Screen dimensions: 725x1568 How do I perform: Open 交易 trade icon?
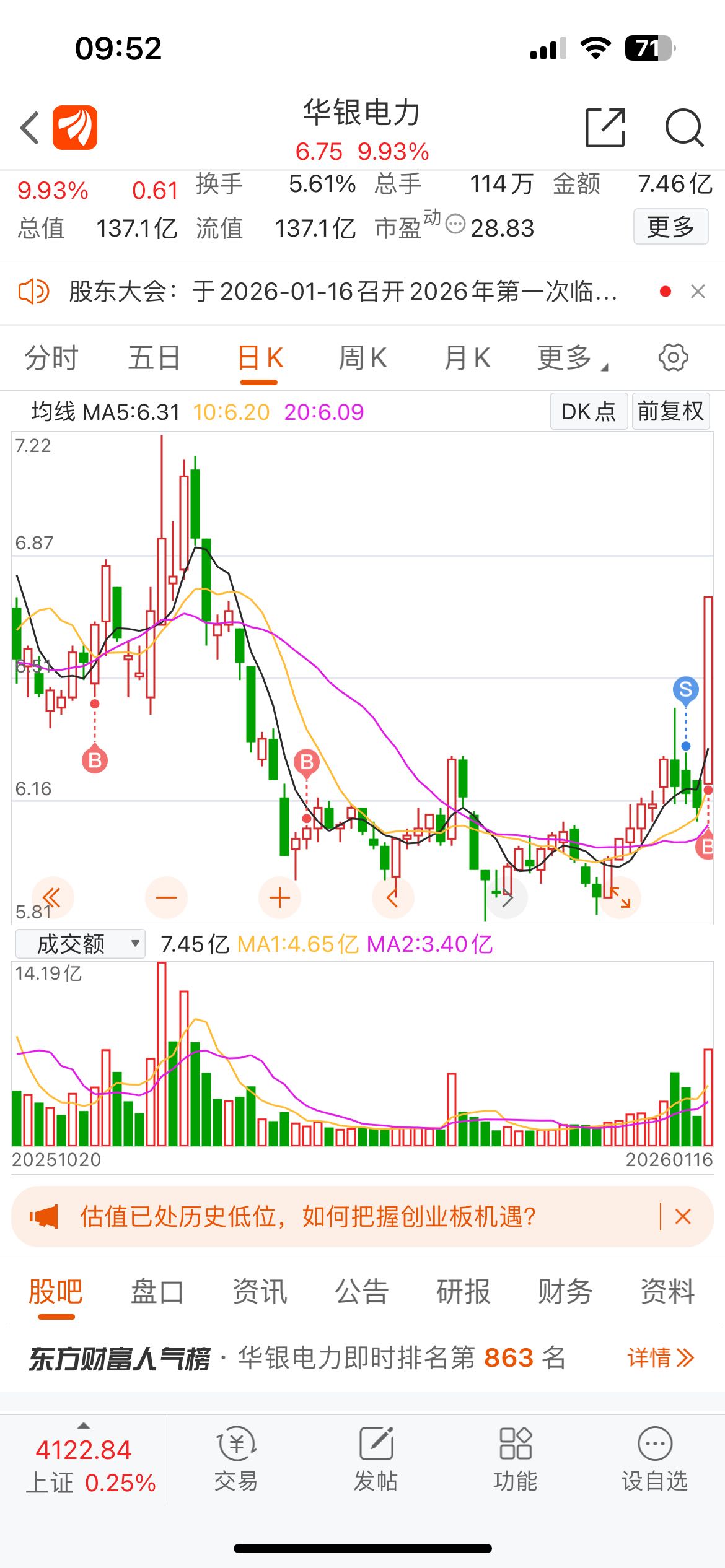(x=236, y=1460)
